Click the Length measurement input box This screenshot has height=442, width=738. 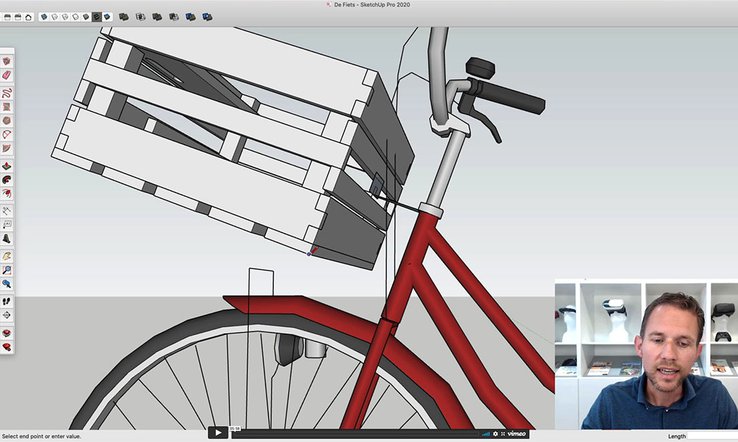(x=711, y=436)
